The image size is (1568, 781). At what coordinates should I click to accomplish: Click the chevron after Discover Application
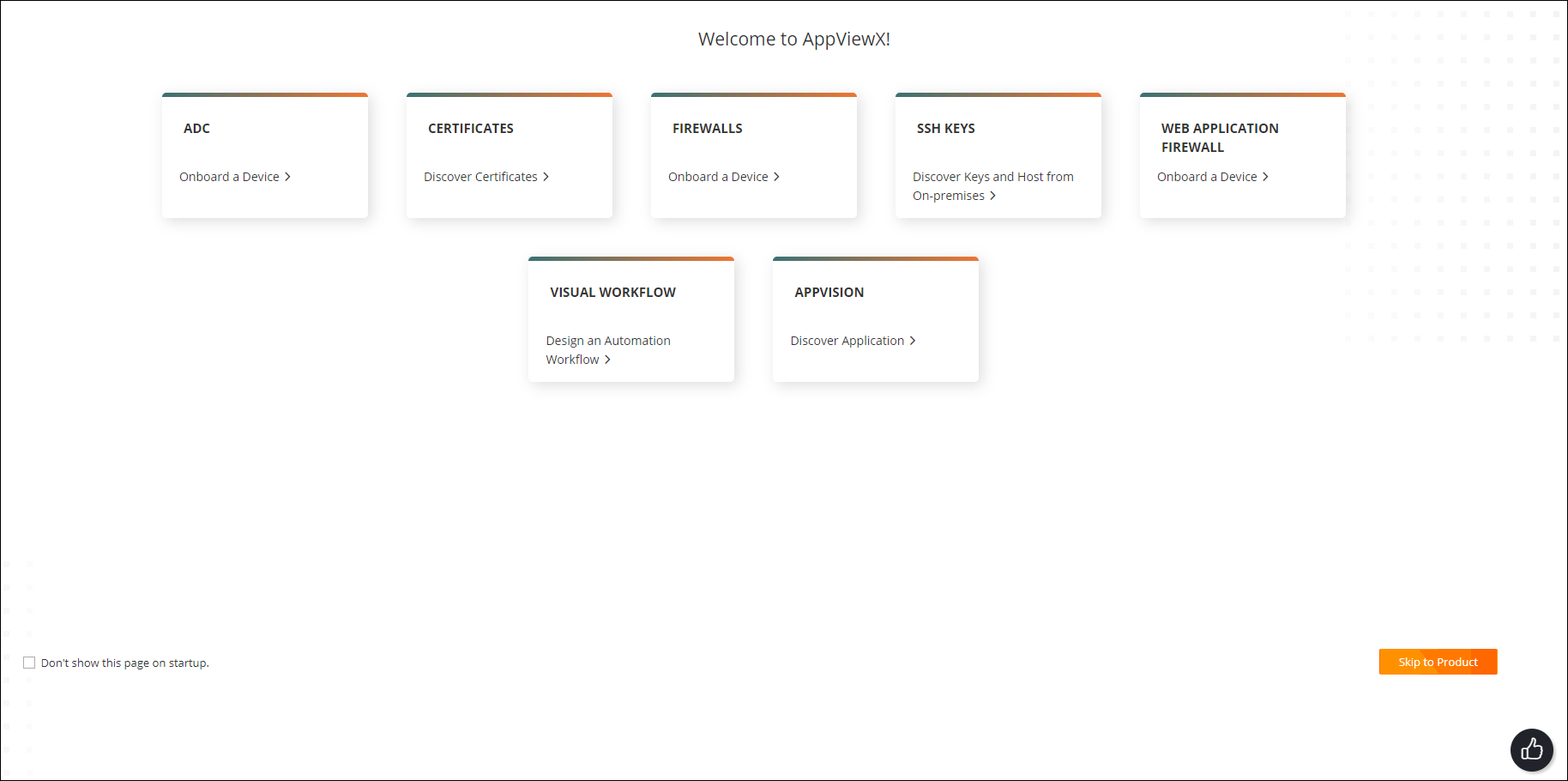913,341
